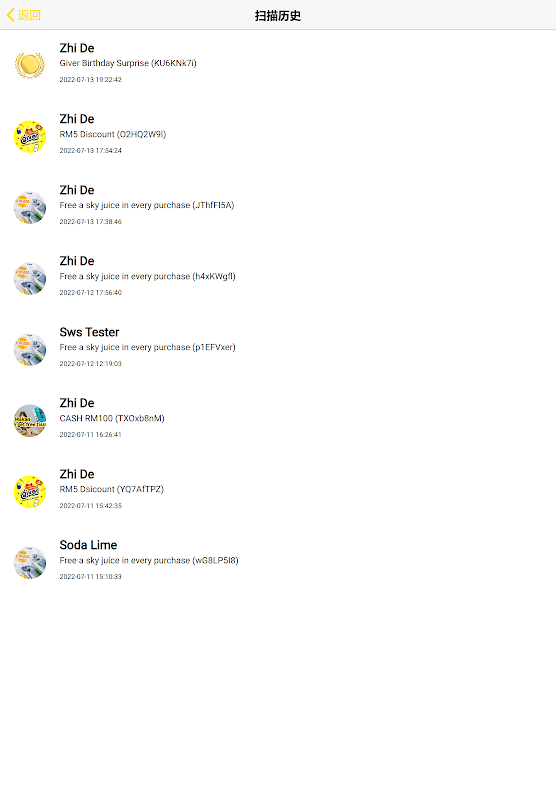
Task: Select the entry dated 2022-07-13 17:38:46
Action: pyautogui.click(x=278, y=207)
